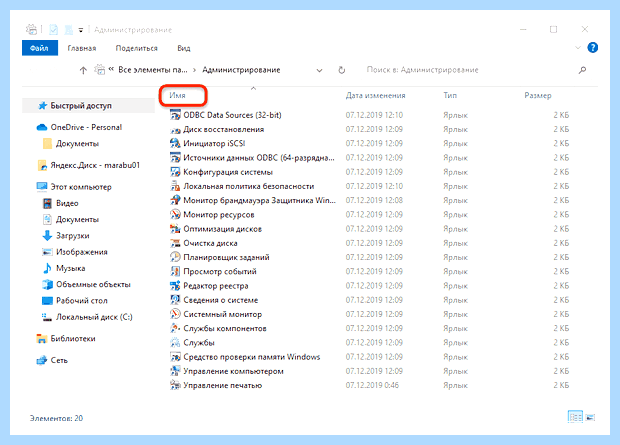This screenshot has width=620, height=445.
Task: Select Этот компьютер in navigation pane
Action: pos(81,187)
